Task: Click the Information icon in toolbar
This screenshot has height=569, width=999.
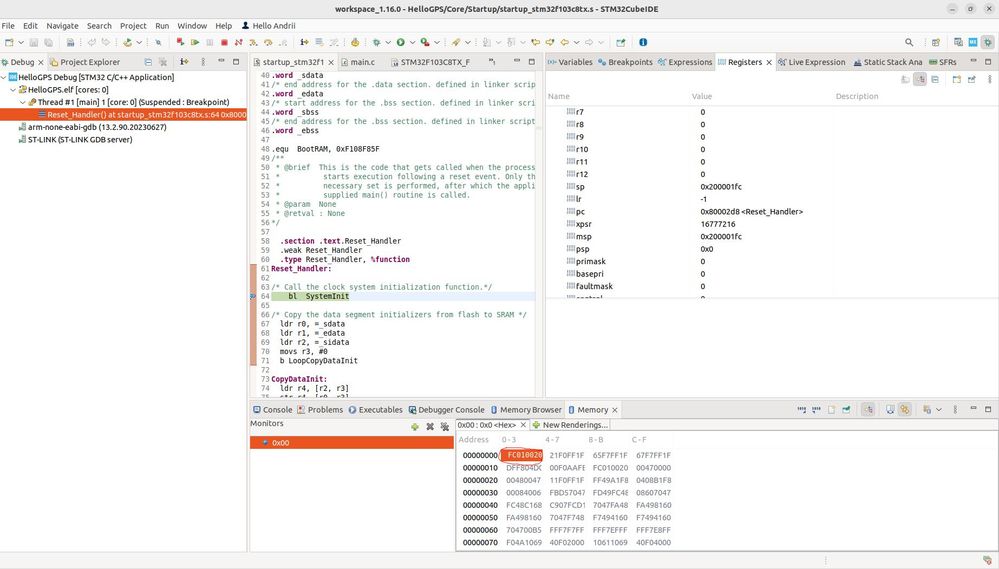Action: pos(643,43)
